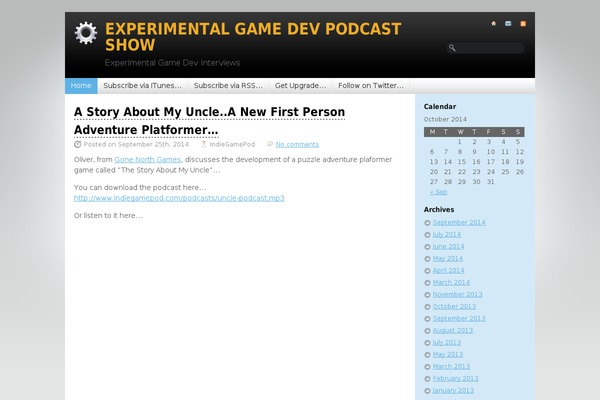Open the email envelope icon in header
The width and height of the screenshot is (600, 400).
pos(508,24)
